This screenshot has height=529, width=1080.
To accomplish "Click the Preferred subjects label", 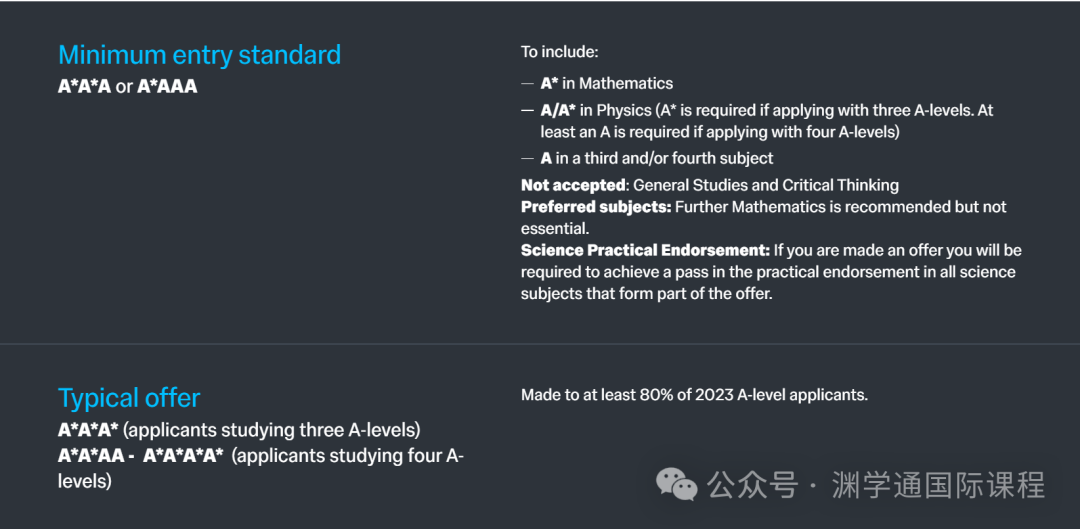I will [596, 207].
